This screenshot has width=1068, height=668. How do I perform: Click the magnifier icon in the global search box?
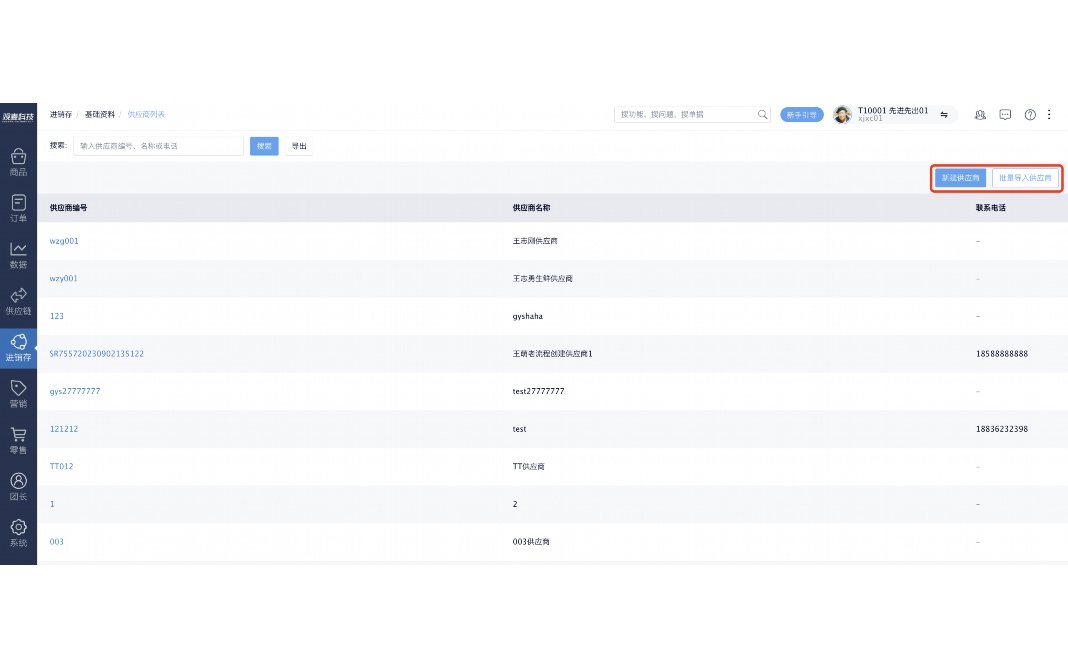[x=762, y=114]
